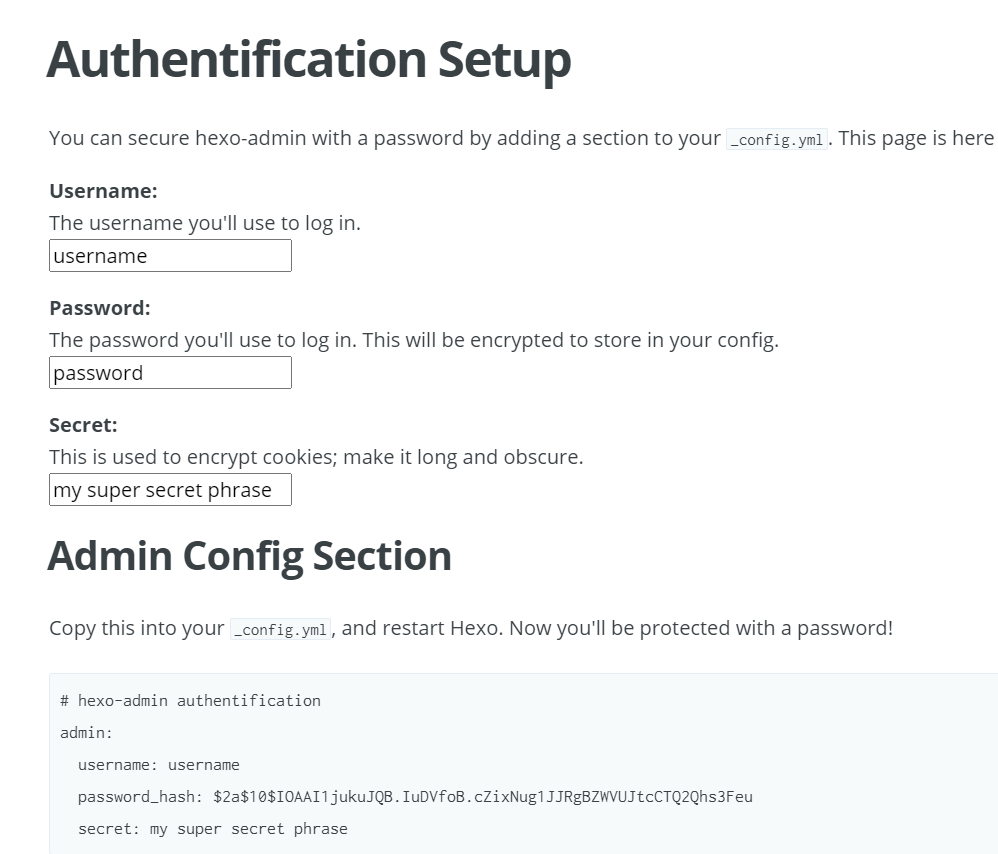Click the password encryption description text
Image resolution: width=998 pixels, height=854 pixels.
coord(413,340)
